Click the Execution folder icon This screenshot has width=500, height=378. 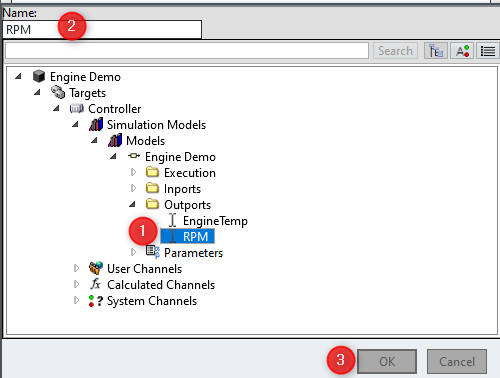coord(152,172)
